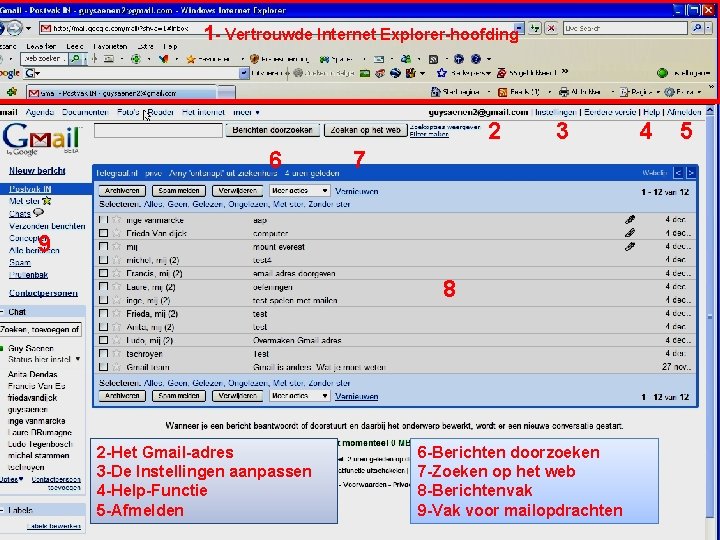720x540 pixels.
Task: Click the bottom Verwijderen button
Action: pyautogui.click(x=237, y=396)
